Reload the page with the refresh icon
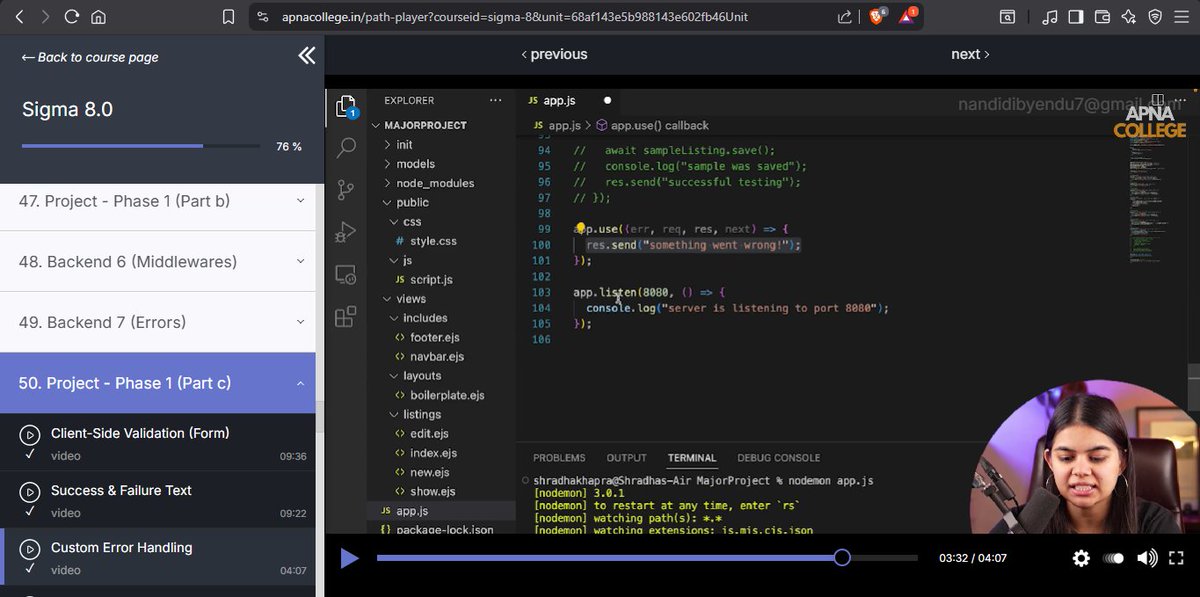Screen dimensions: 1200x597 pyautogui.click(x=71, y=17)
